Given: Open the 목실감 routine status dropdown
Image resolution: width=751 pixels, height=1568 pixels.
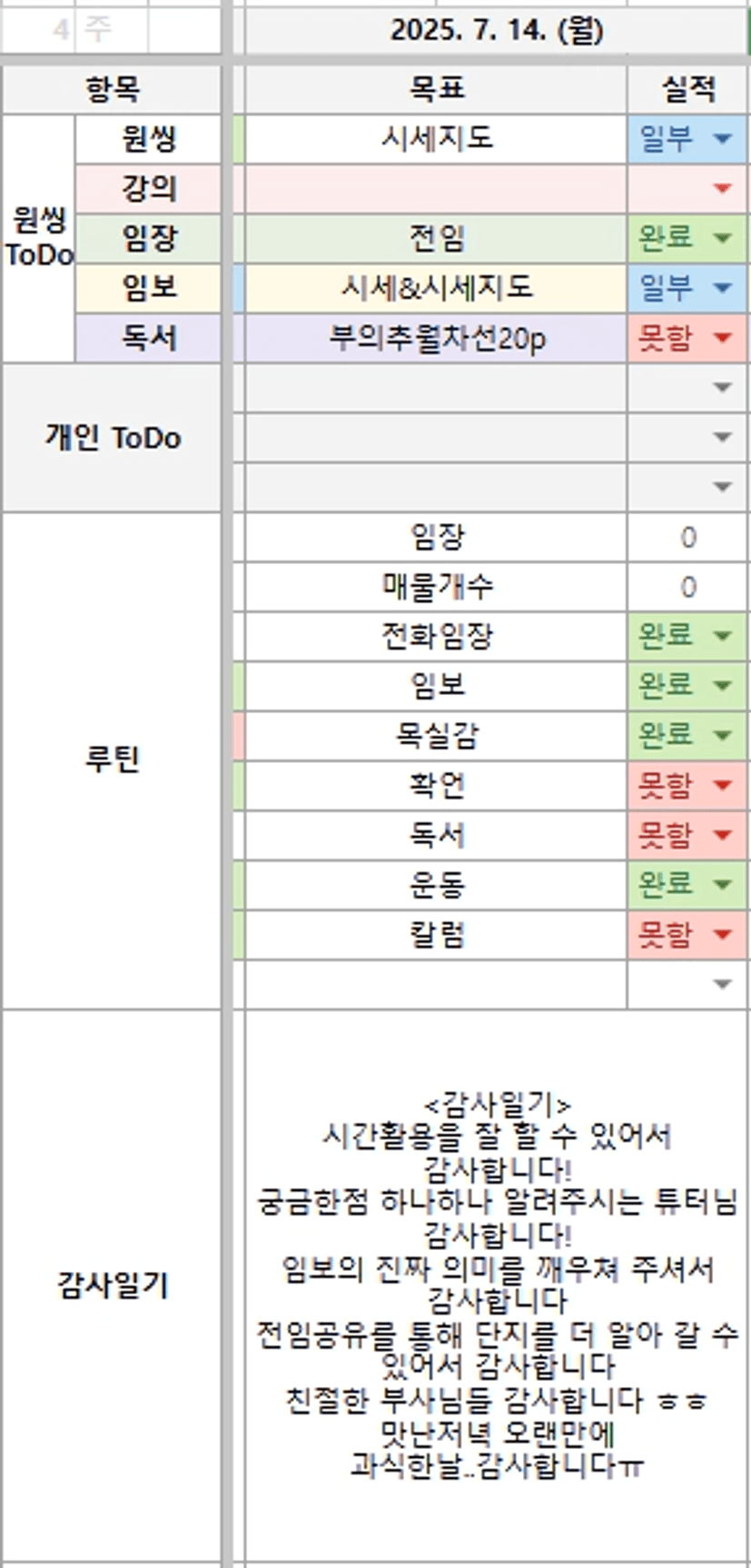Looking at the screenshot, I should (723, 735).
